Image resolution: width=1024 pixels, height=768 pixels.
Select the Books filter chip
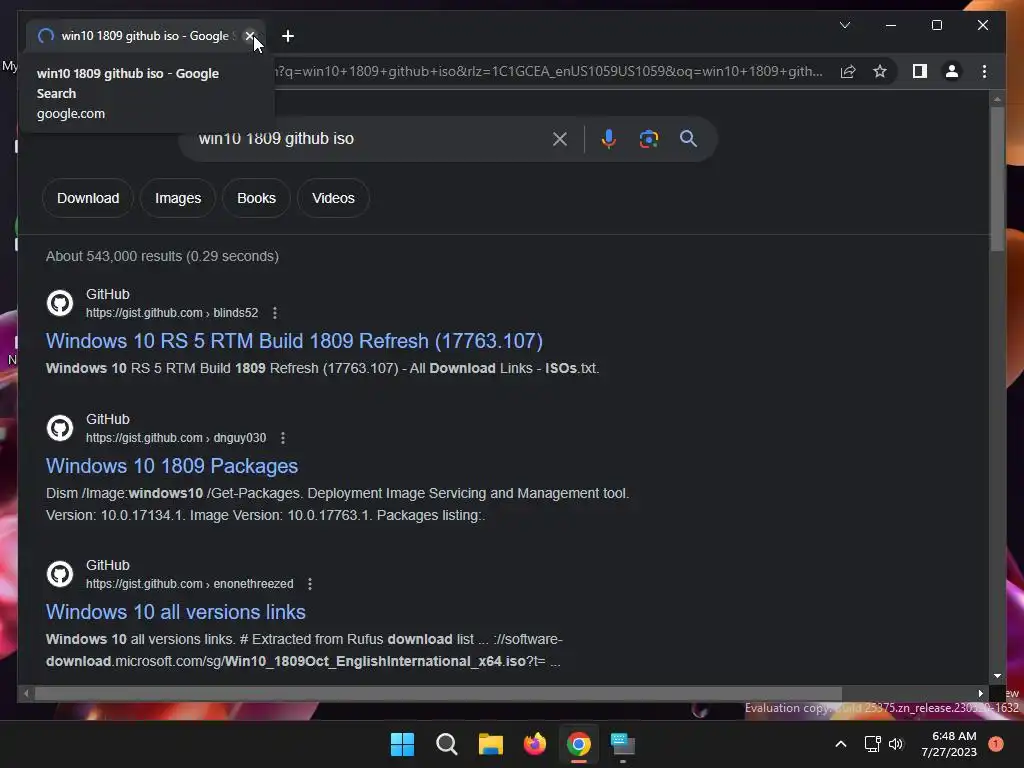pos(256,198)
